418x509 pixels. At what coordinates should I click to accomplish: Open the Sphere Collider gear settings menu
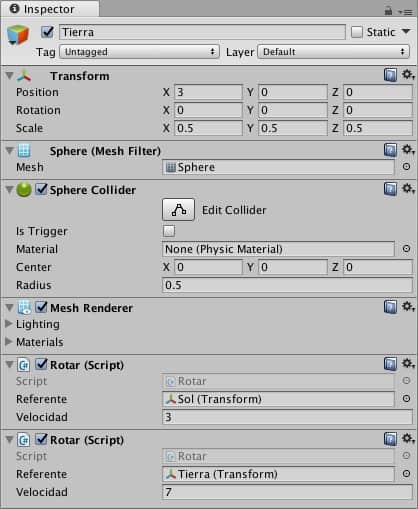click(x=408, y=189)
